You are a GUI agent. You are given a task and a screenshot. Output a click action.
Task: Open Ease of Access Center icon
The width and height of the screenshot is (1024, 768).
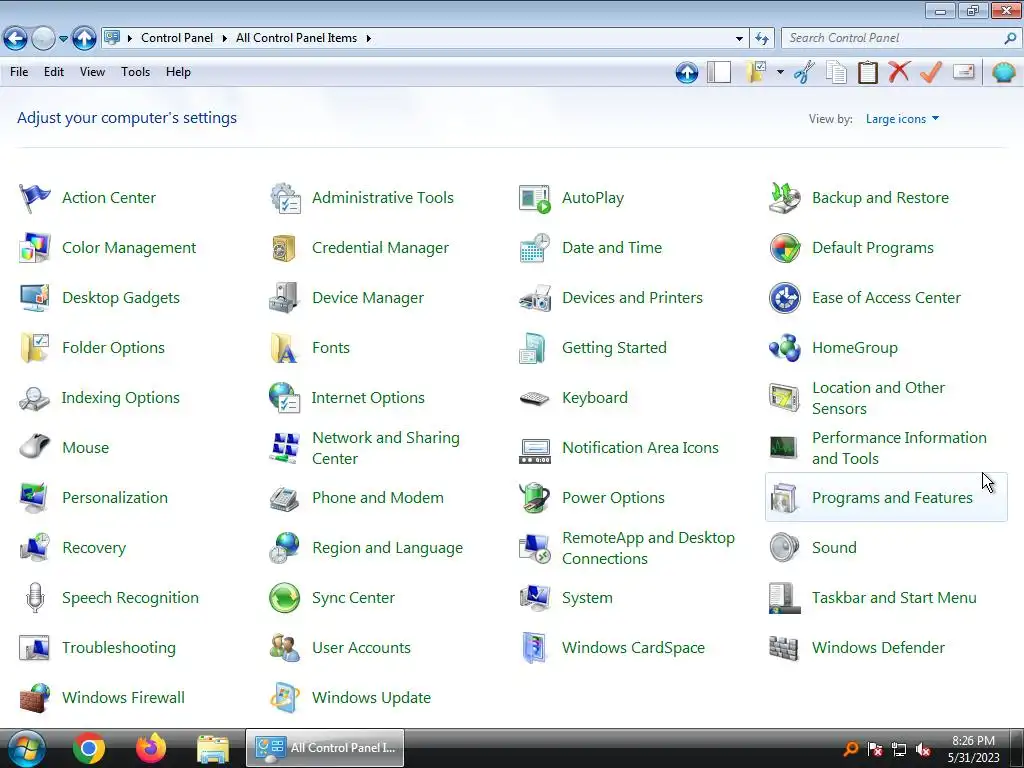784,298
